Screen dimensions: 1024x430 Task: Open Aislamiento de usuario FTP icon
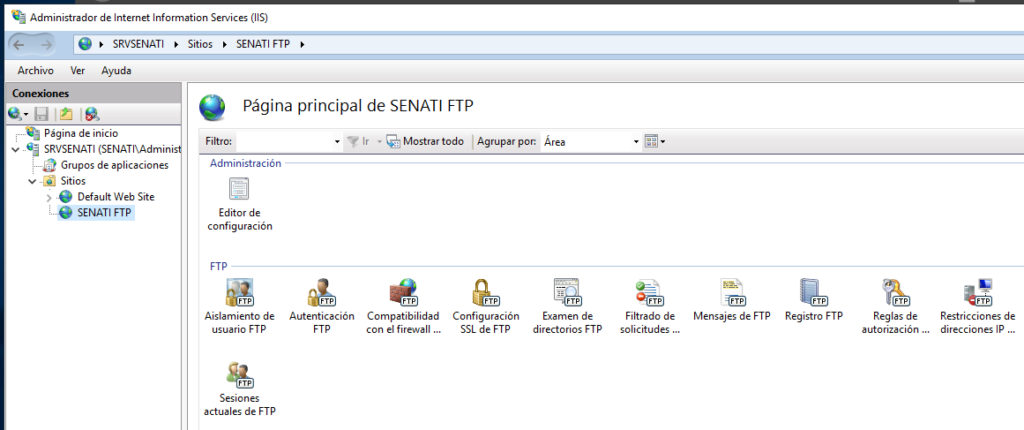pyautogui.click(x=240, y=293)
